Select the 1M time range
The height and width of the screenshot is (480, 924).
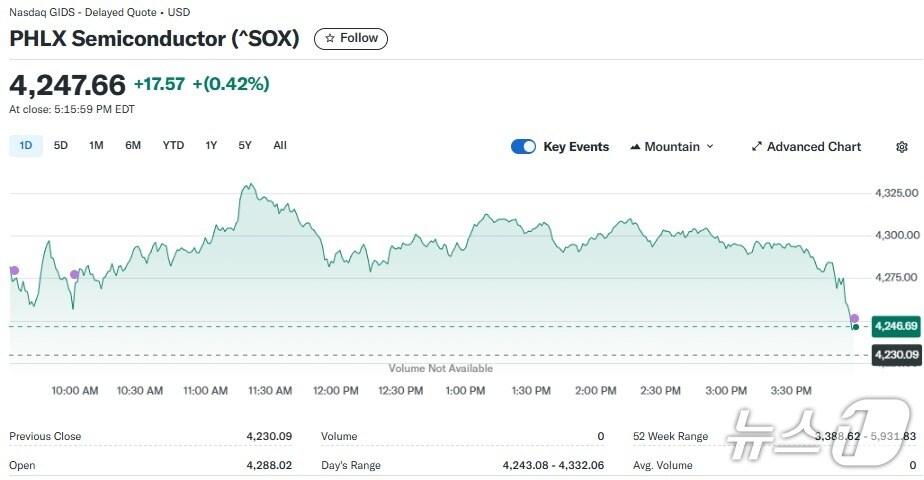click(x=96, y=145)
